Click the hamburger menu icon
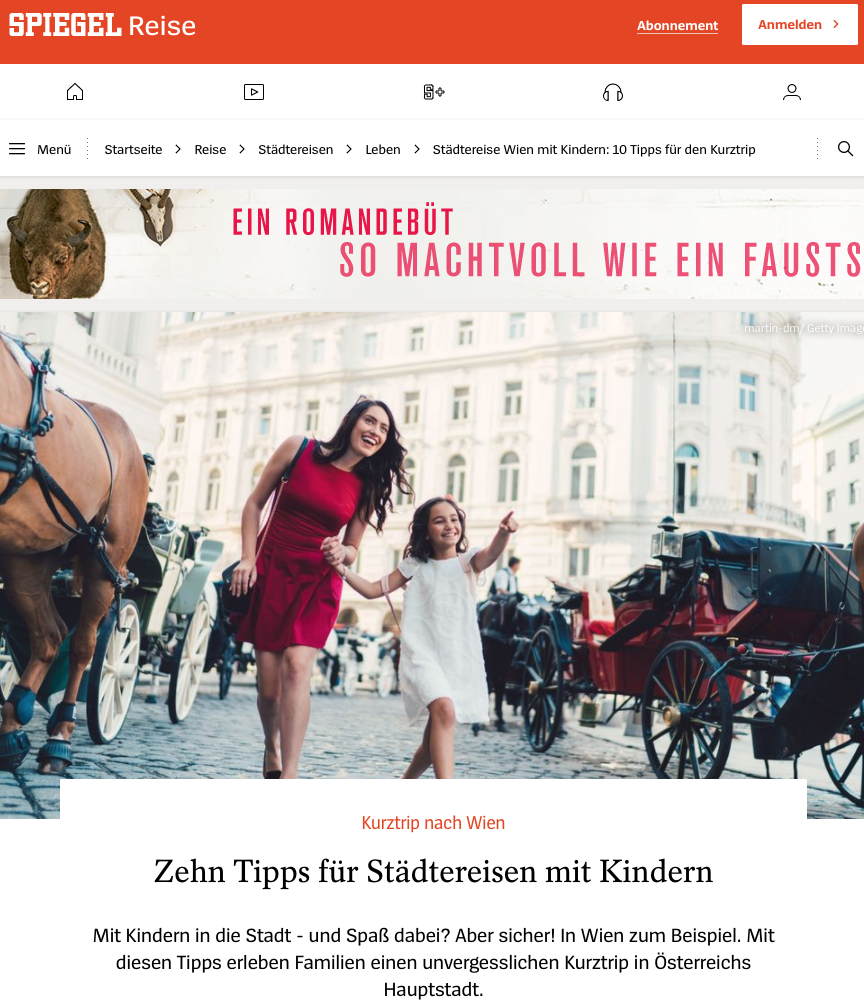The image size is (864, 1008). pos(17,149)
